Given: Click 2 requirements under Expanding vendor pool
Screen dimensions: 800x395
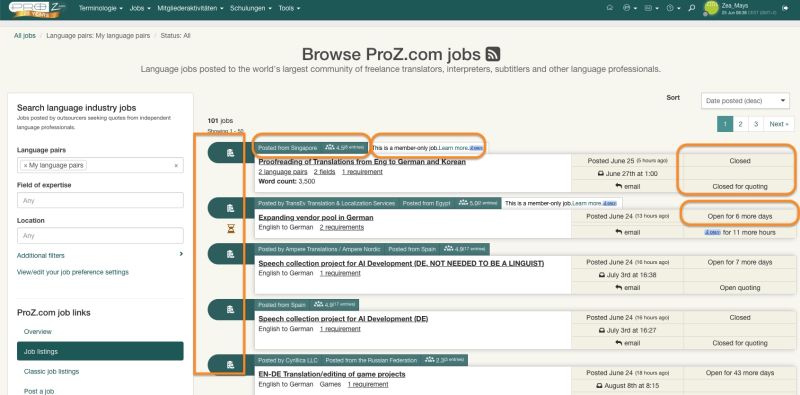Looking at the screenshot, I should [x=342, y=227].
